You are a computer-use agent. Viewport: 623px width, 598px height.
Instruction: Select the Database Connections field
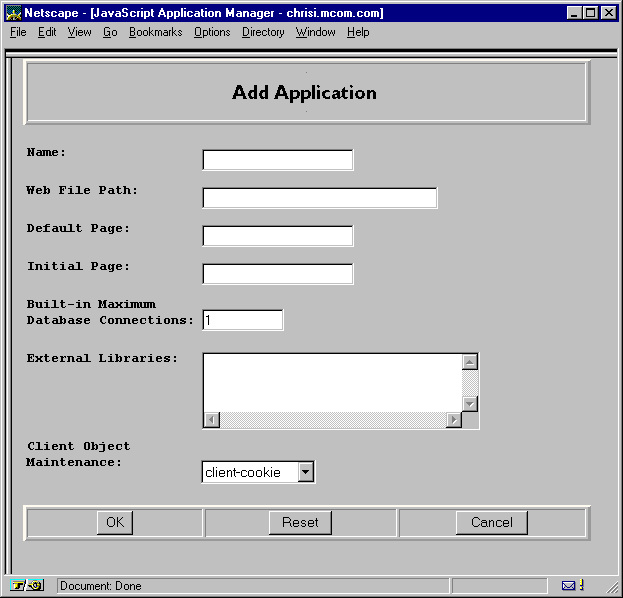click(243, 320)
